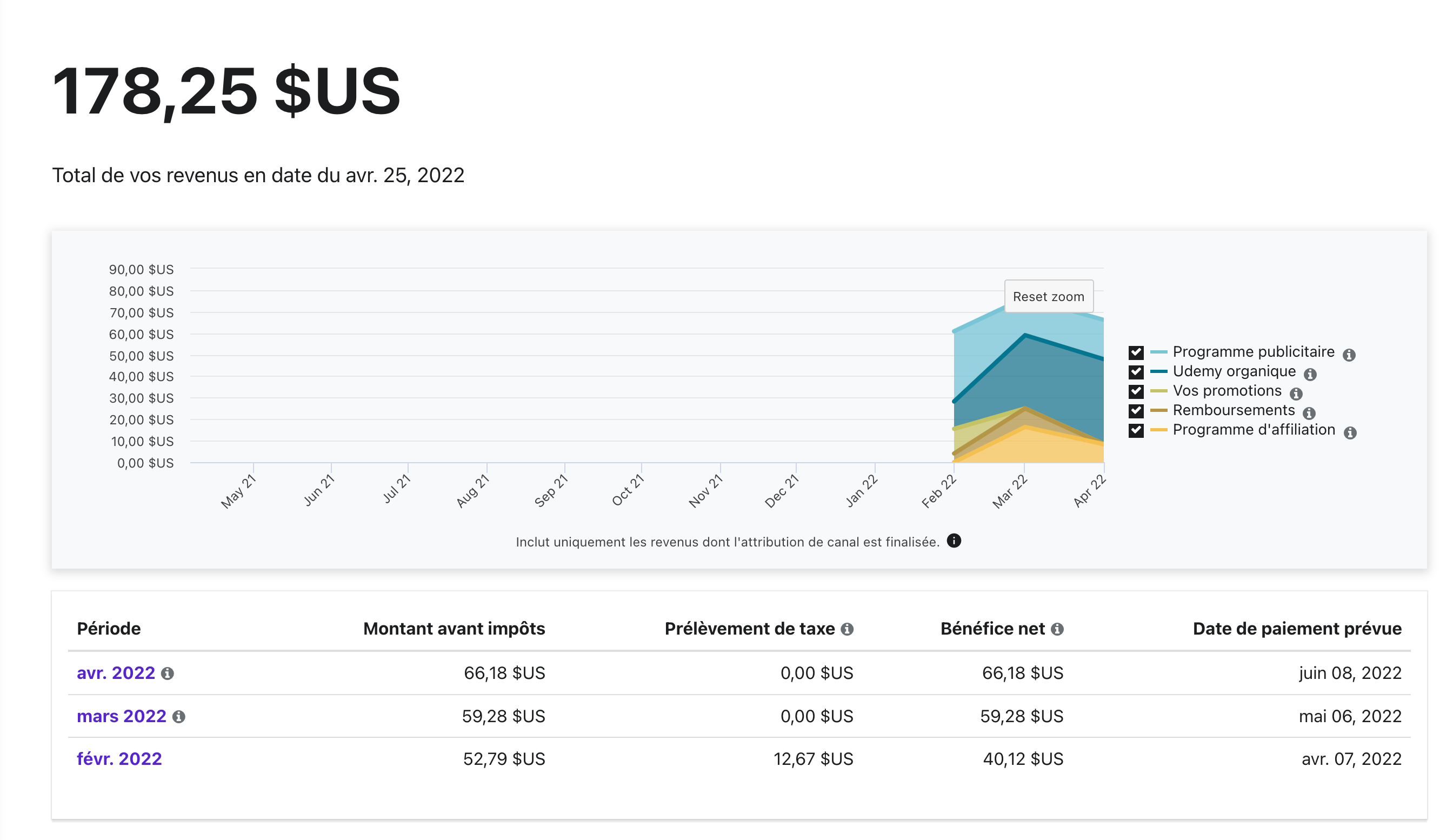Open the mars 2022 period link

(x=121, y=716)
